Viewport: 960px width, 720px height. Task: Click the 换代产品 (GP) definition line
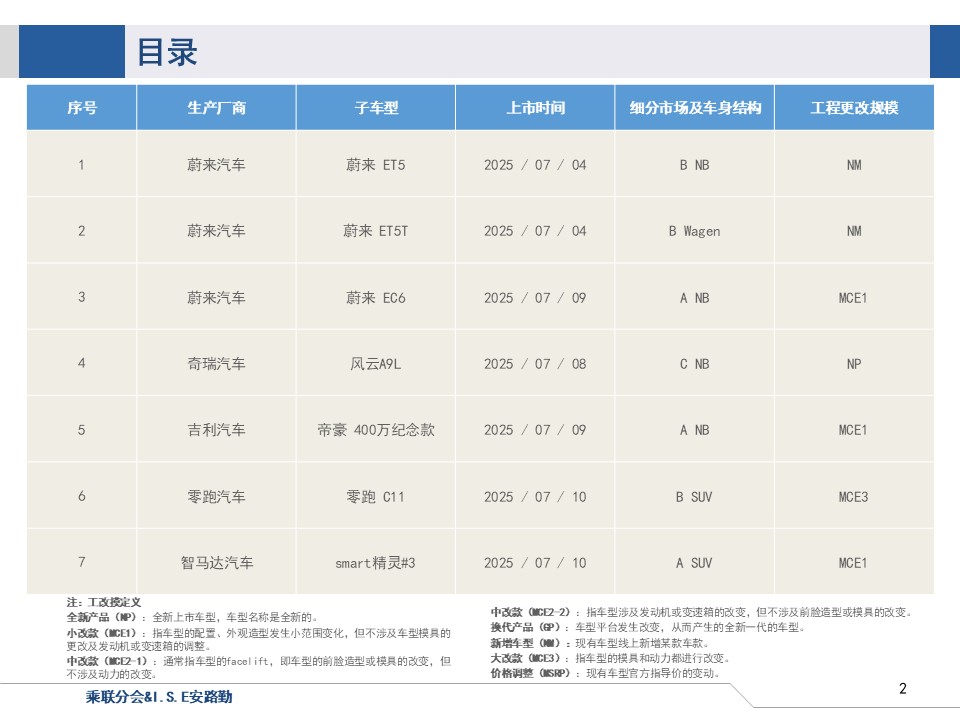[x=648, y=628]
